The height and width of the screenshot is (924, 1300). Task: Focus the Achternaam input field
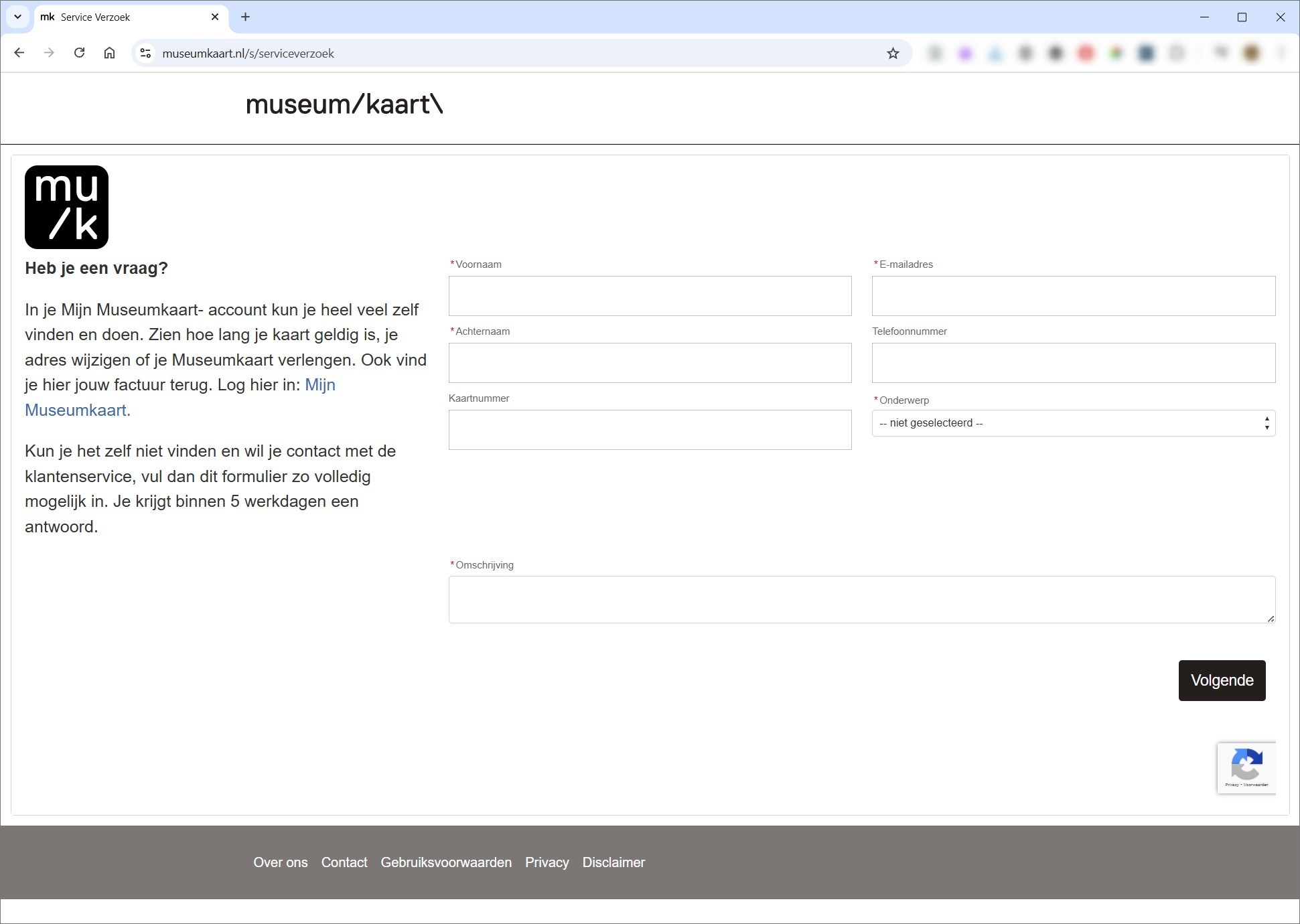(x=650, y=362)
